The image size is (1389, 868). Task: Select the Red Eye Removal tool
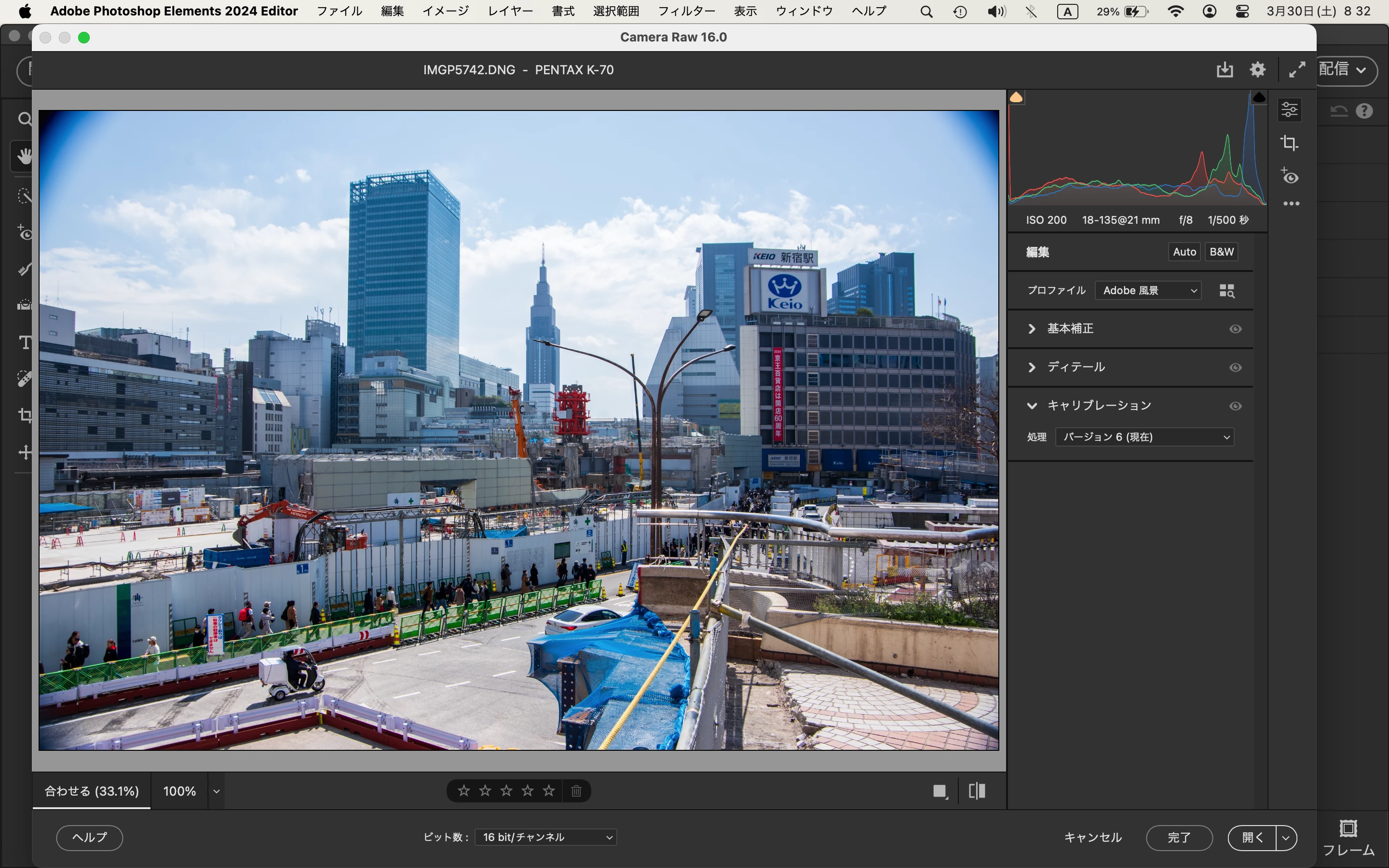pyautogui.click(x=1290, y=176)
